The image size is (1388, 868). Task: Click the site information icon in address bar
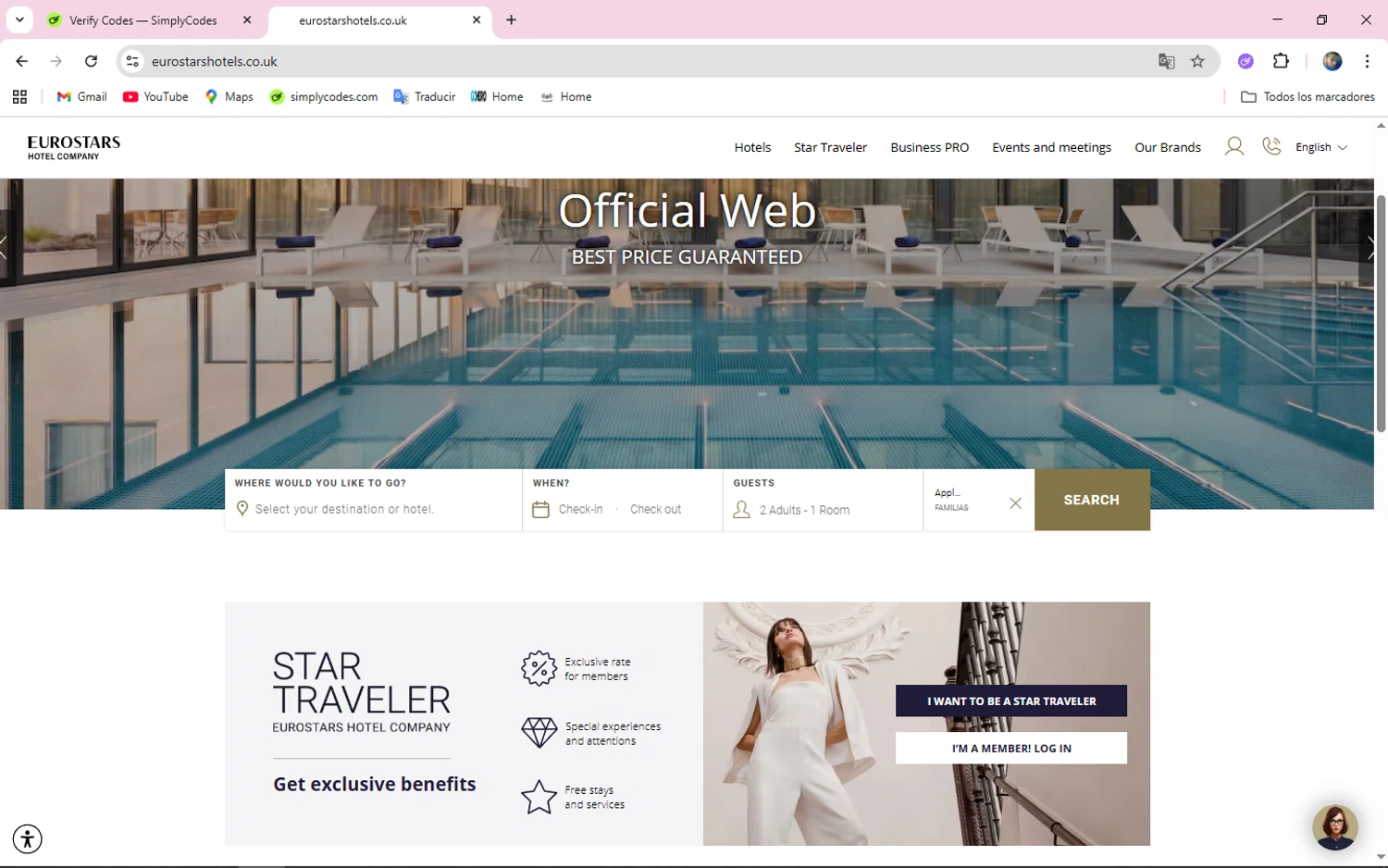(132, 61)
